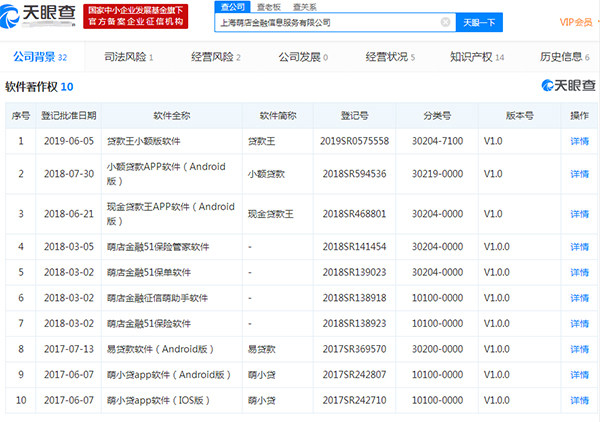Click the 天眼一下 search button
Screen dimensions: 600x422
pyautogui.click(x=479, y=23)
